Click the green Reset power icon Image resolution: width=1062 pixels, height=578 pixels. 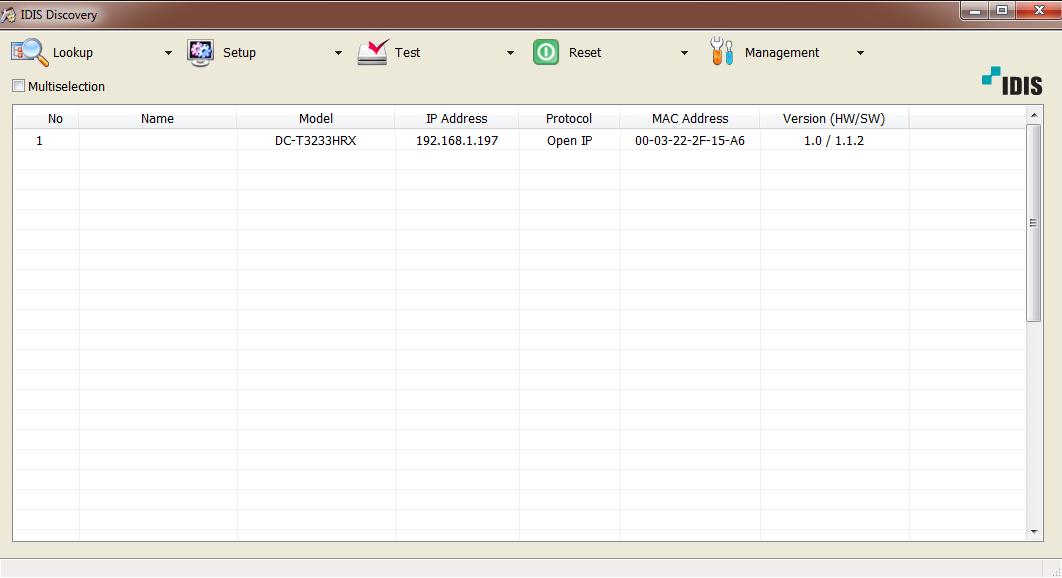click(546, 52)
